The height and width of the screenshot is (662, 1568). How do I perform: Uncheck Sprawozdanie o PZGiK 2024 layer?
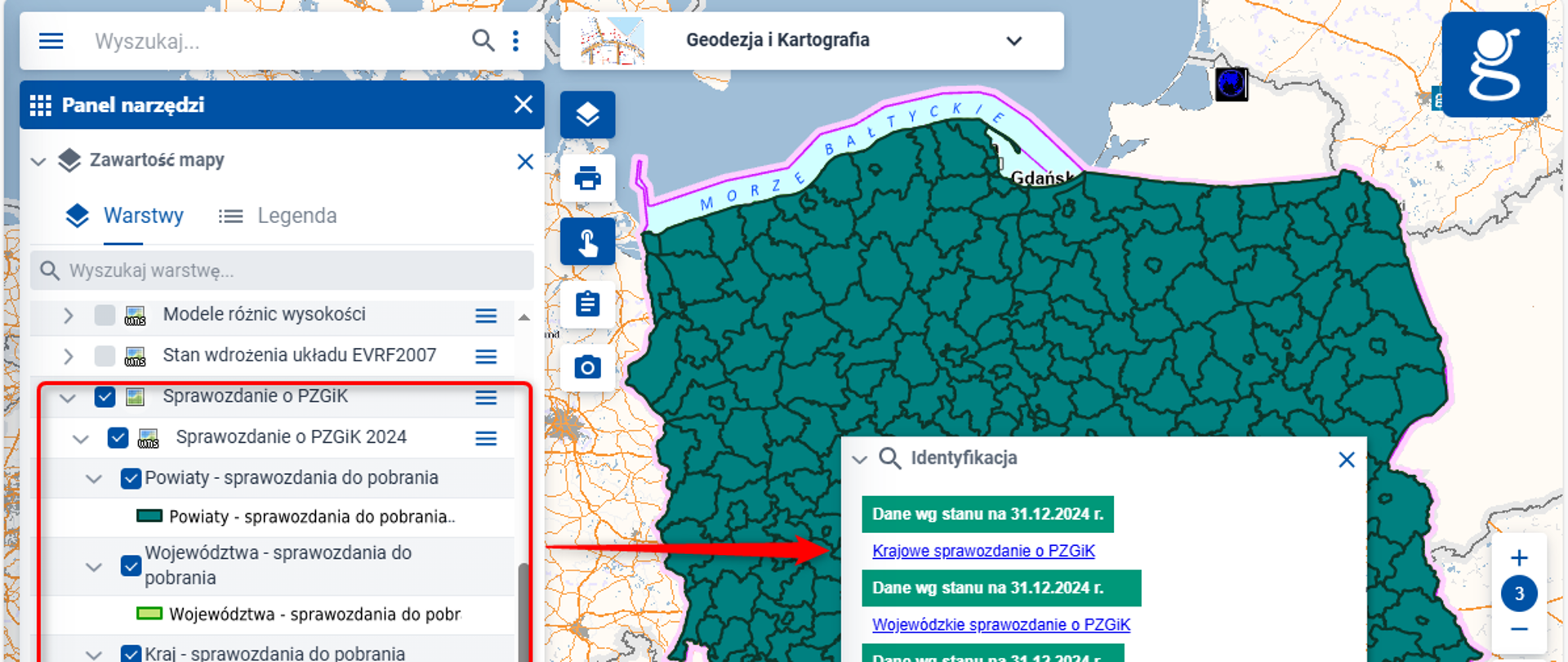118,437
